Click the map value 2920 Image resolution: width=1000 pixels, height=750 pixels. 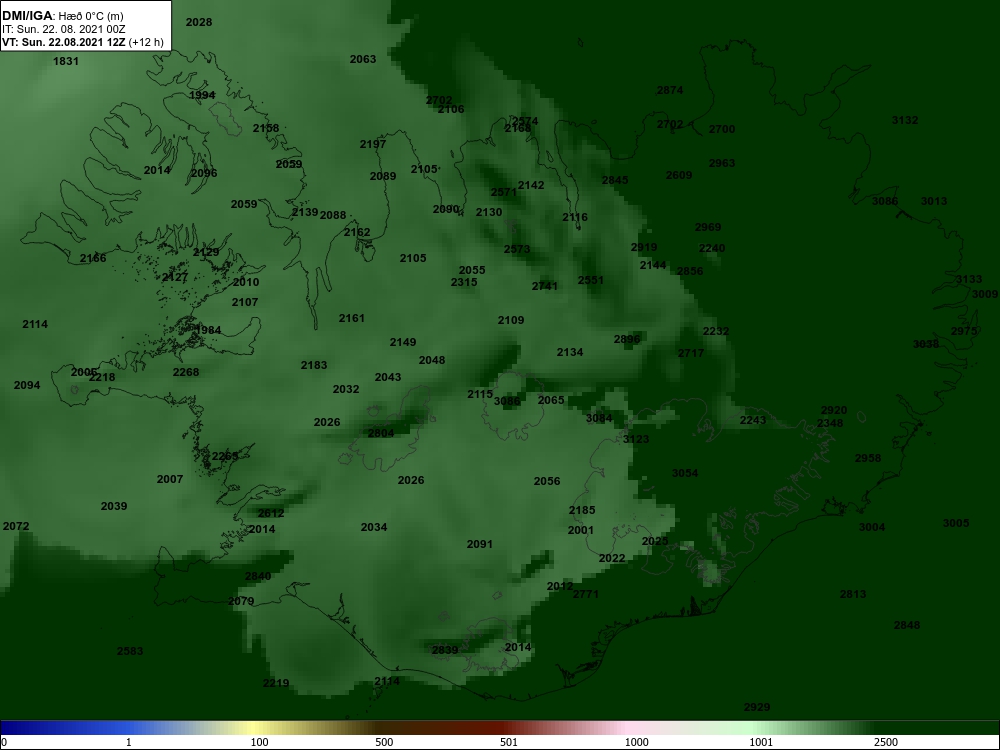(x=834, y=411)
